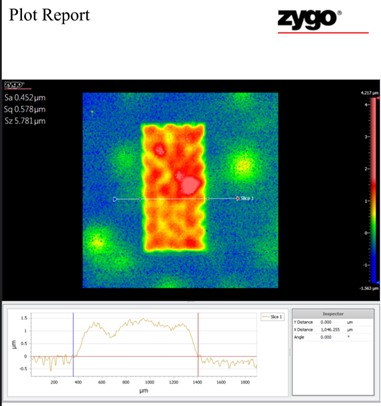Click the color scale bar beside the map
Viewport: 381px width, 406px height.
point(375,190)
